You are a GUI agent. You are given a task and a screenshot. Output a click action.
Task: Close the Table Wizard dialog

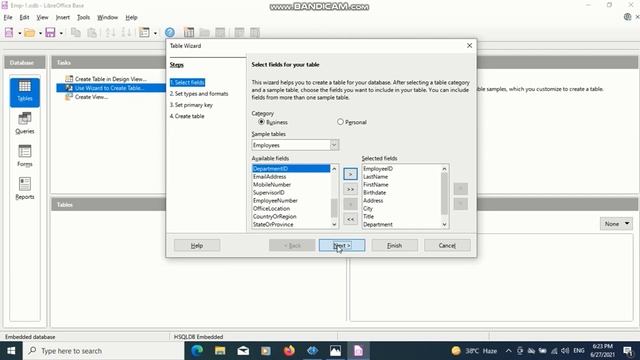tap(469, 45)
